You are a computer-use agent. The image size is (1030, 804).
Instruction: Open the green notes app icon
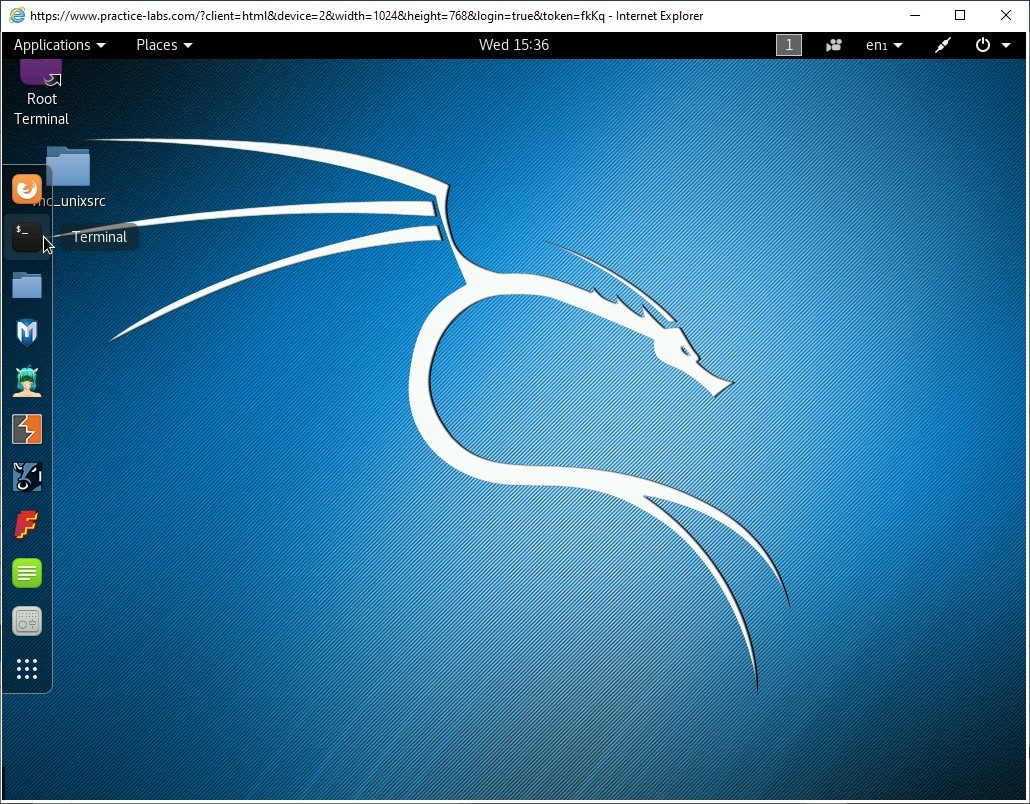(27, 573)
